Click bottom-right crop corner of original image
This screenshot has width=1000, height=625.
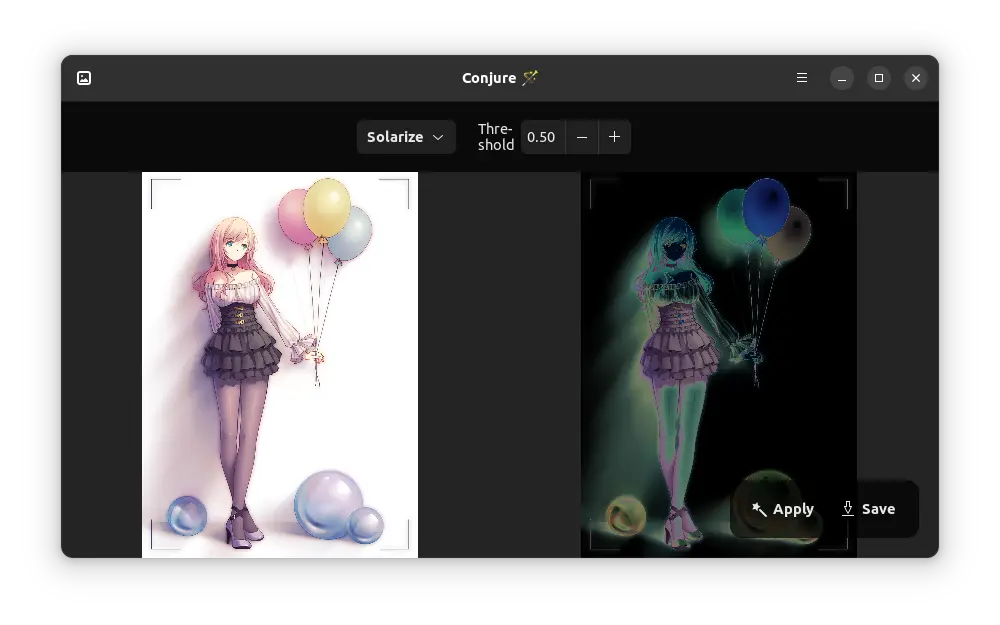click(x=407, y=547)
